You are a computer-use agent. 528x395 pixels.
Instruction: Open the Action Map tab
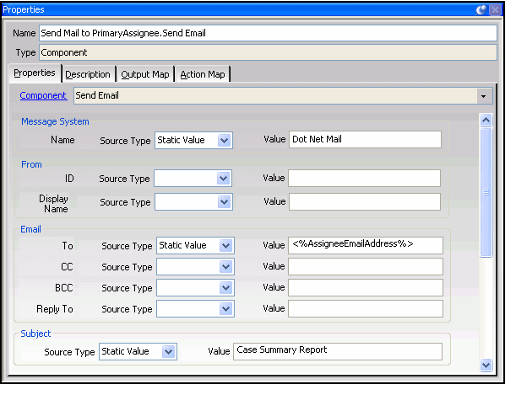[x=203, y=74]
